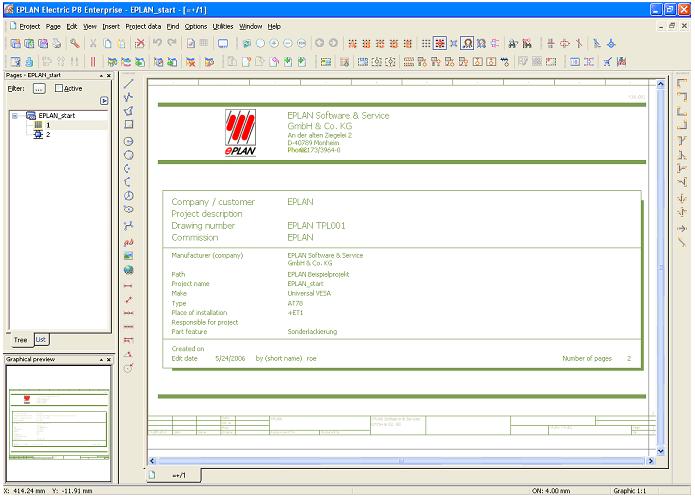Select the Polyline drawing tool
The width and height of the screenshot is (695, 500).
click(x=129, y=97)
